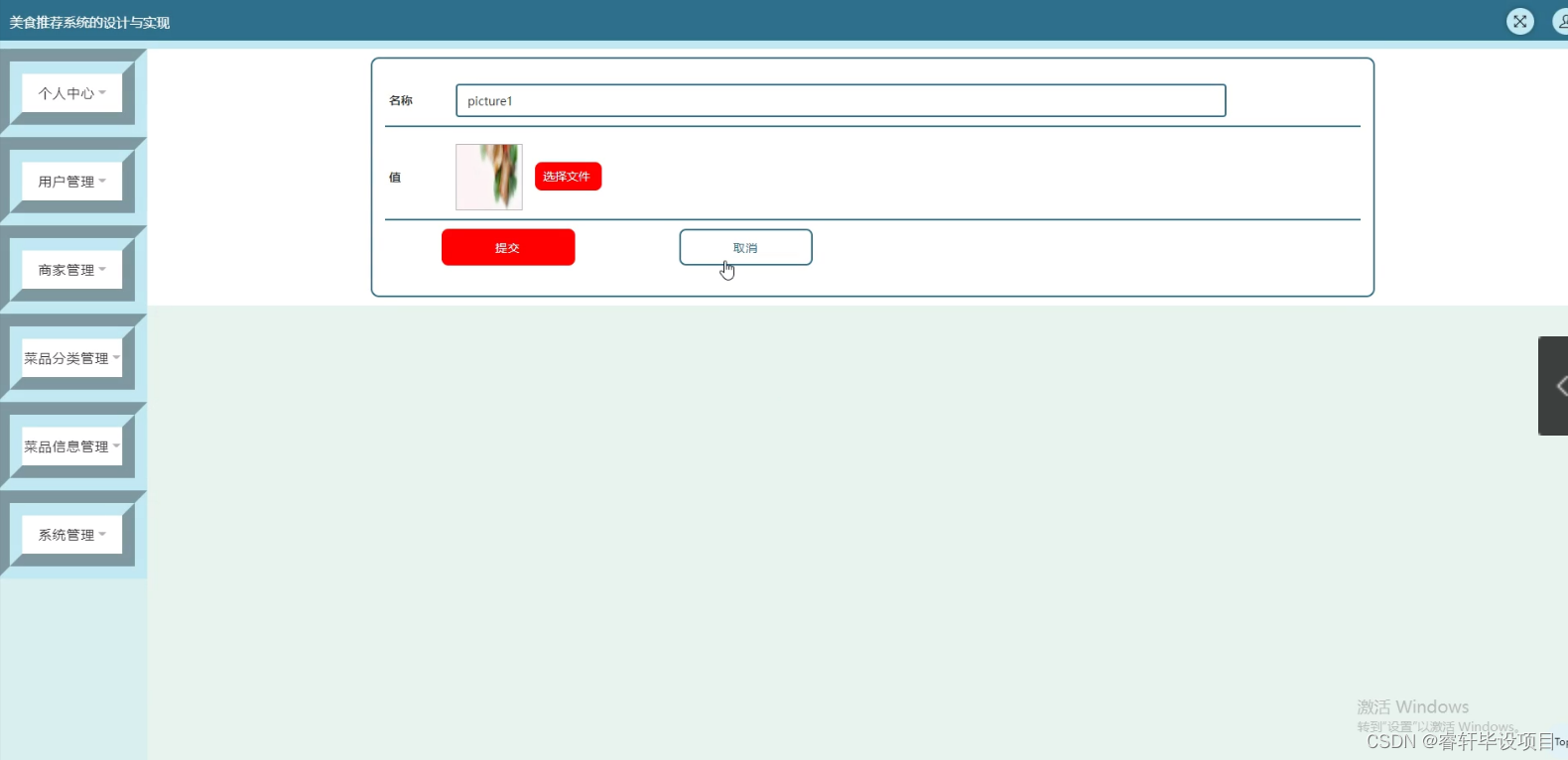1568x760 pixels.
Task: Open the user profile icon in header
Action: click(x=1560, y=21)
